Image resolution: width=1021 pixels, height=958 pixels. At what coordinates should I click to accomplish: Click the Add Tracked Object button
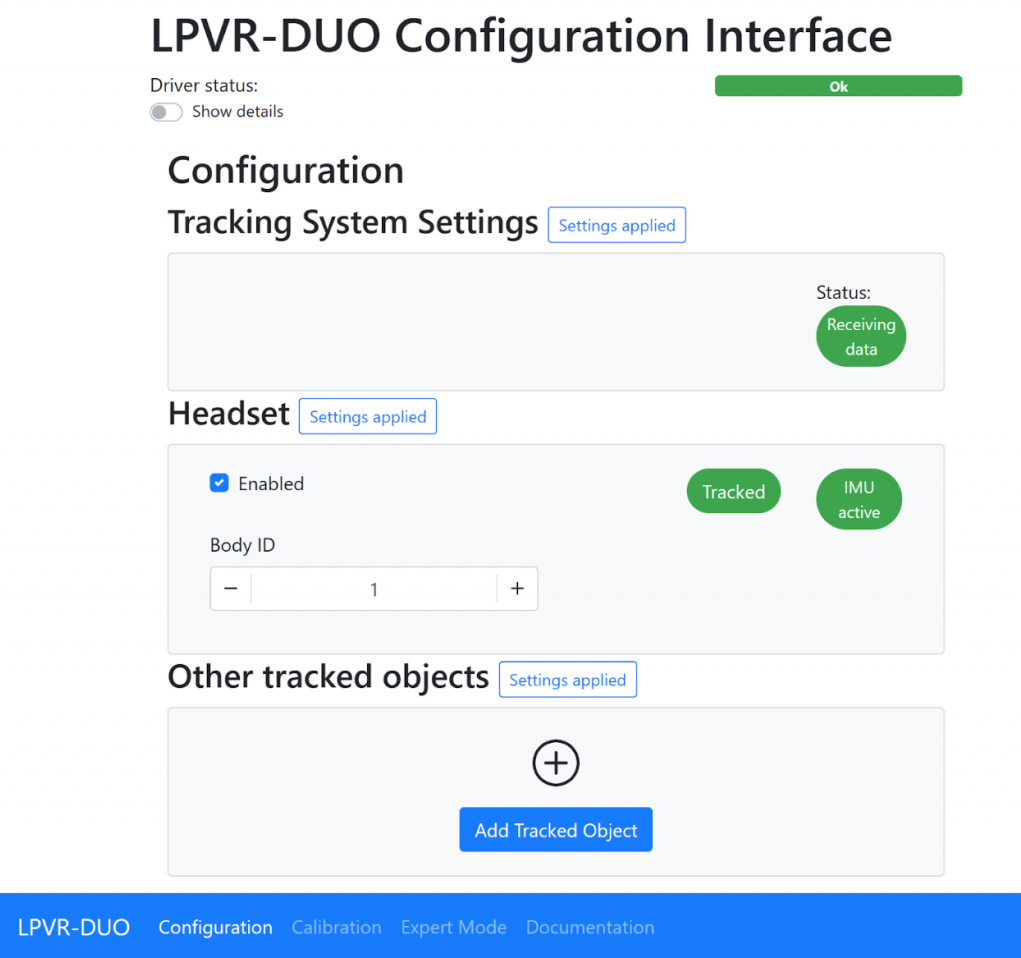tap(555, 830)
